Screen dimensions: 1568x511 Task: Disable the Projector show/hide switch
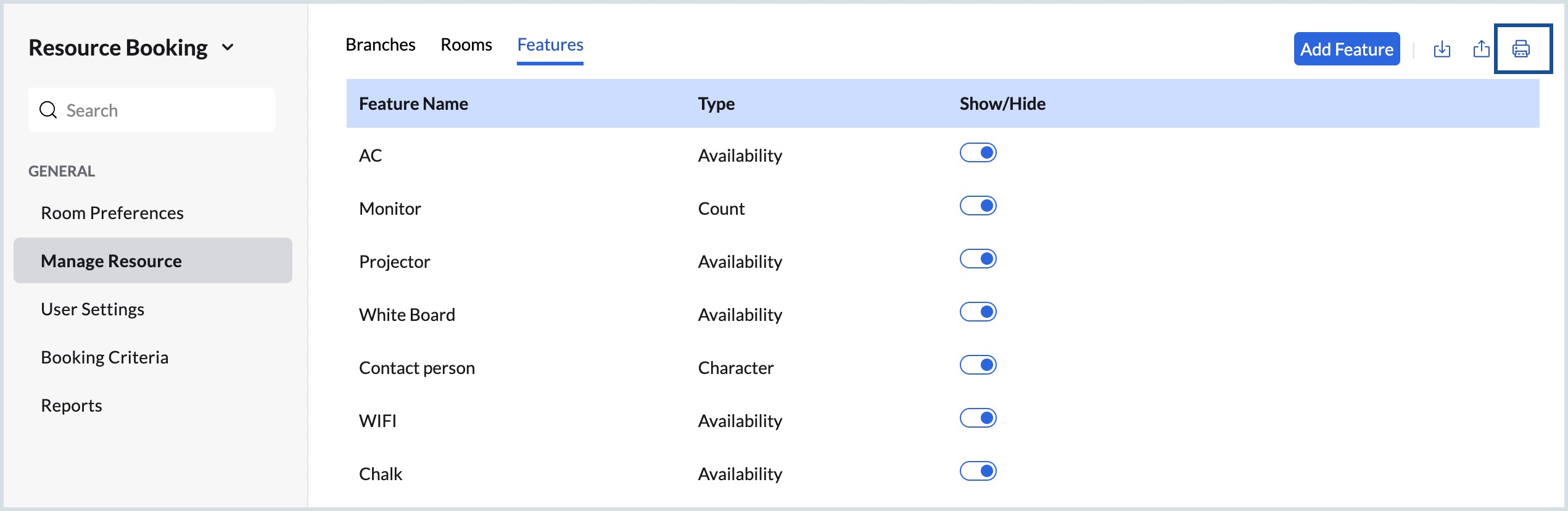pyautogui.click(x=978, y=259)
